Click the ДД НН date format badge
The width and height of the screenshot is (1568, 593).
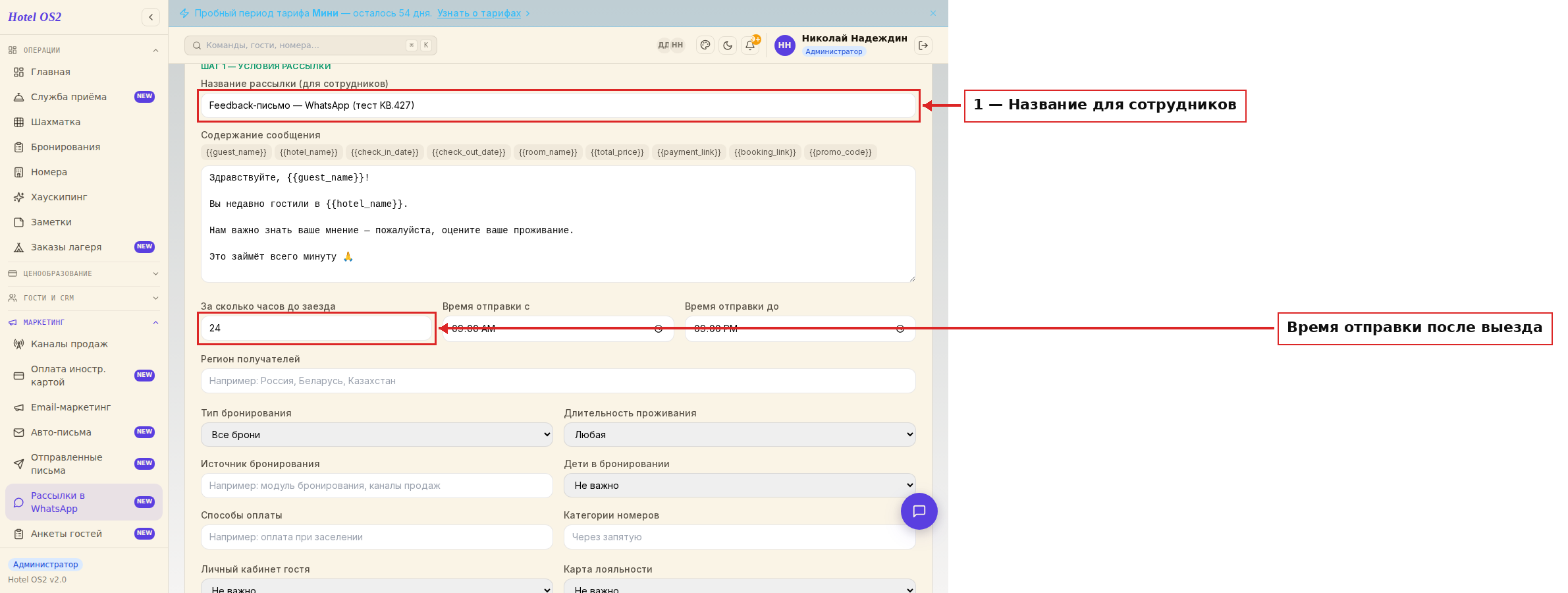671,45
